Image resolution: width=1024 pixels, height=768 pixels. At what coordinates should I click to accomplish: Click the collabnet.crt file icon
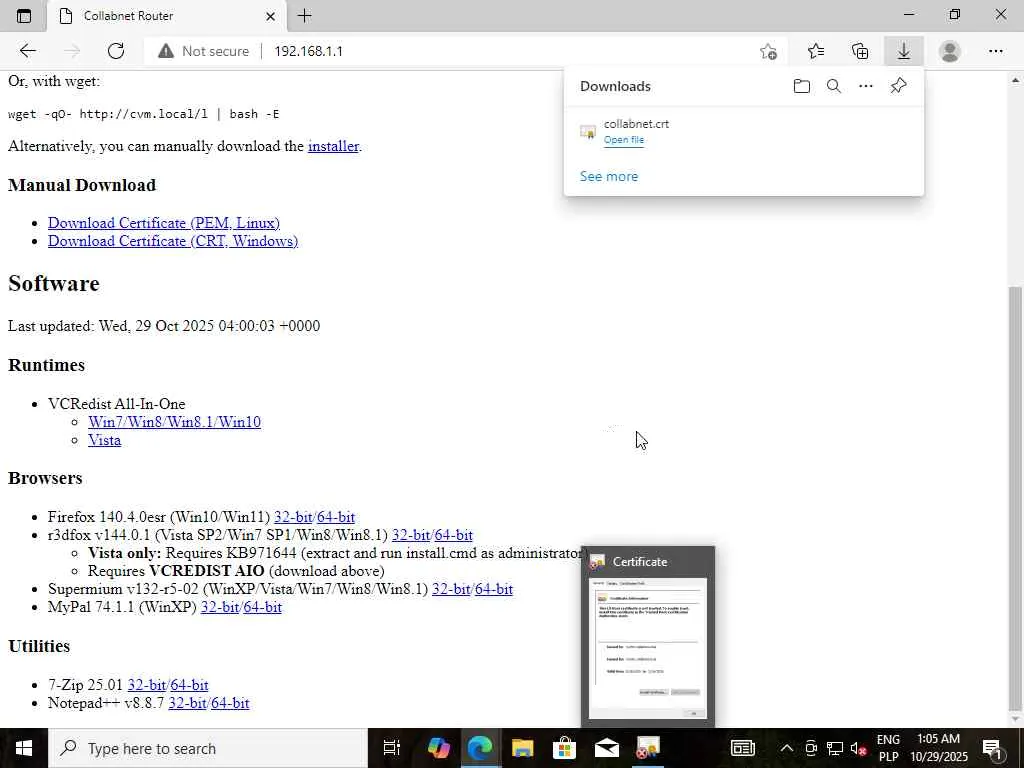tap(588, 132)
